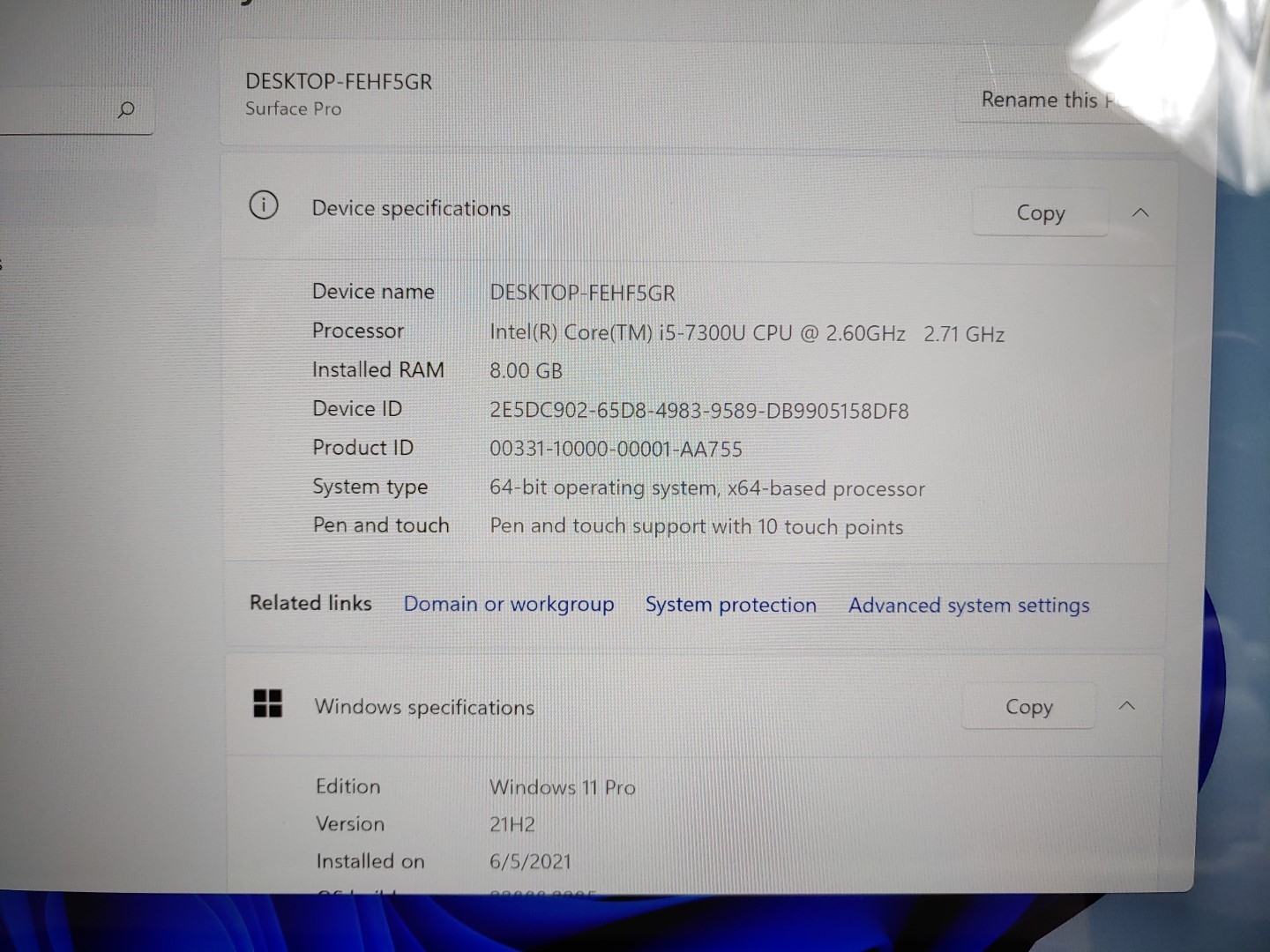Viewport: 1270px width, 952px height.
Task: Click the Device ID label
Action: (356, 408)
